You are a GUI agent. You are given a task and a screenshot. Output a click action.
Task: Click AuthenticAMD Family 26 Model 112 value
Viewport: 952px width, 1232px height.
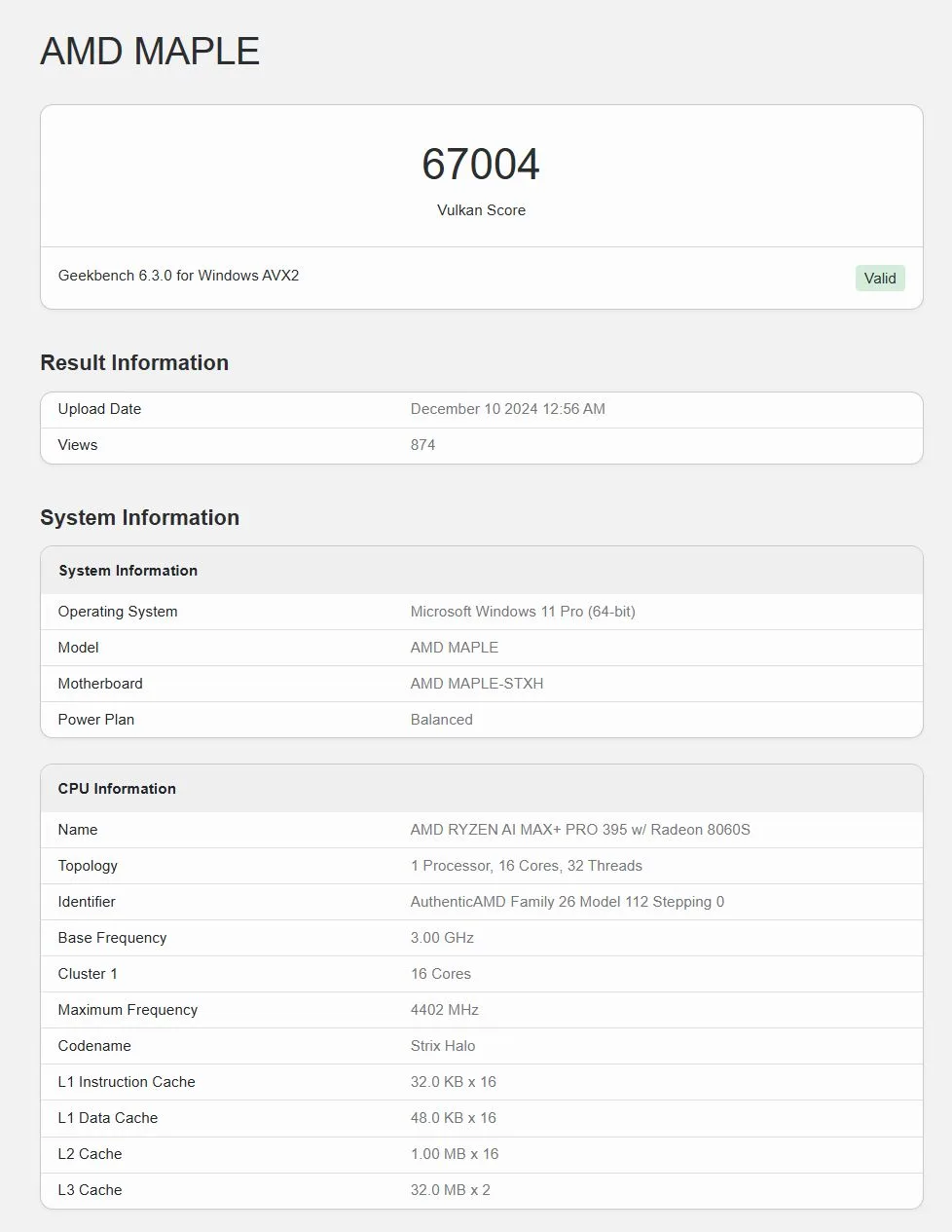tap(567, 902)
